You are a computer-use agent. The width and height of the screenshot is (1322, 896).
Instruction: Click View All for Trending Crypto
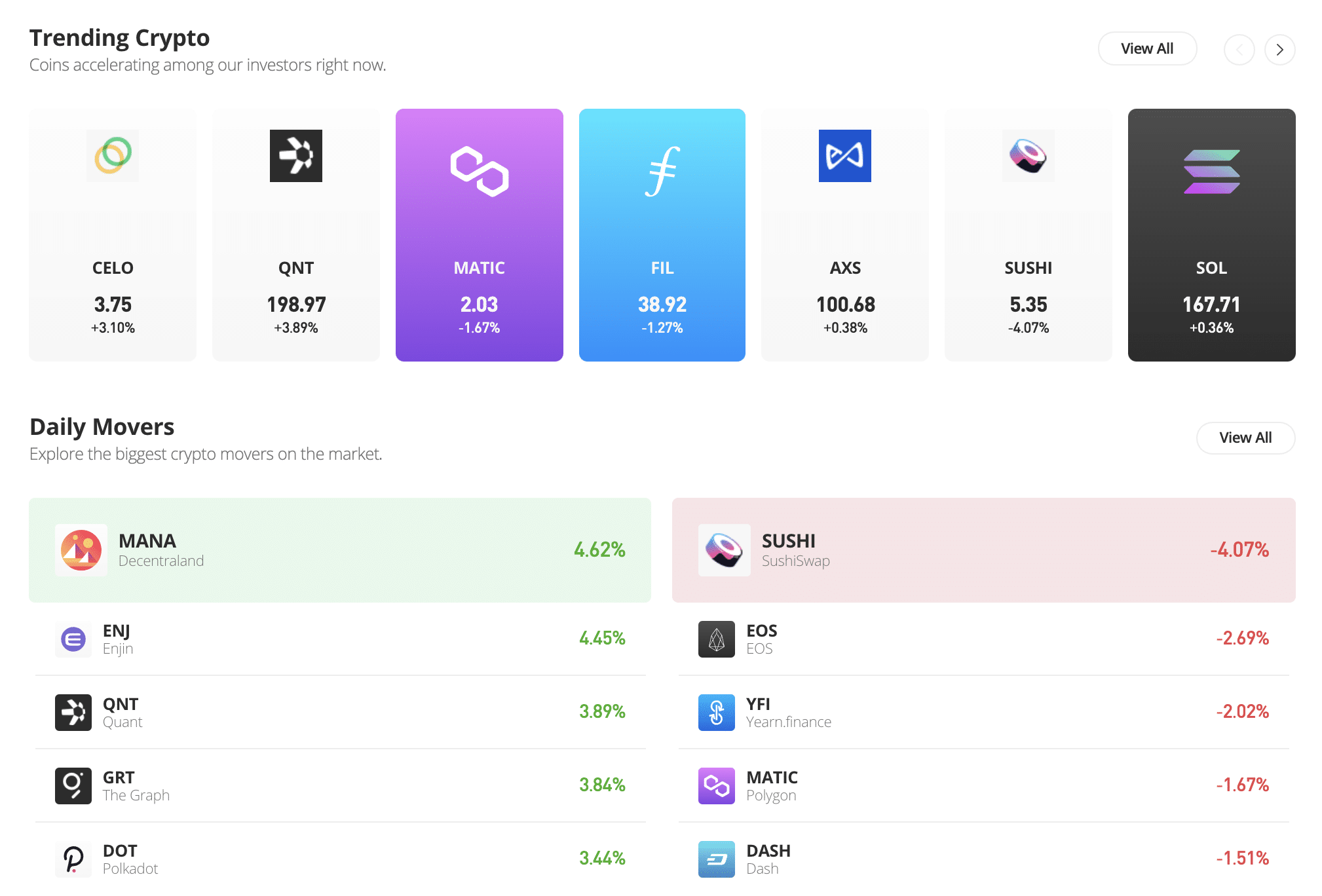point(1148,48)
